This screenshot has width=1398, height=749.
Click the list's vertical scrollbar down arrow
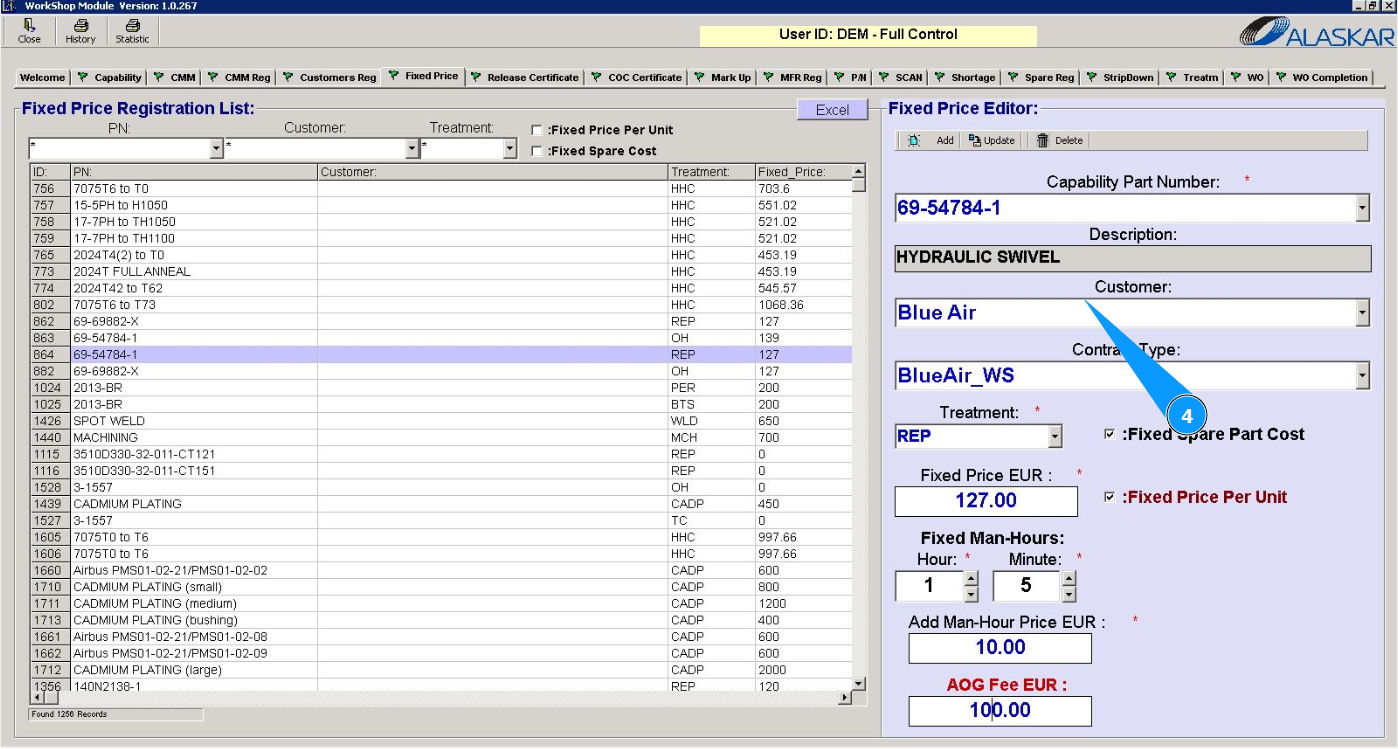pos(858,682)
